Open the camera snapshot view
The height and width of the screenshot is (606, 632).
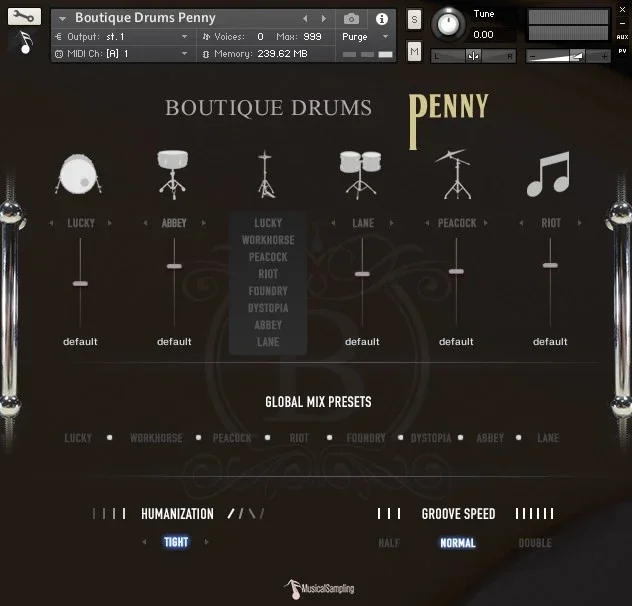[351, 19]
